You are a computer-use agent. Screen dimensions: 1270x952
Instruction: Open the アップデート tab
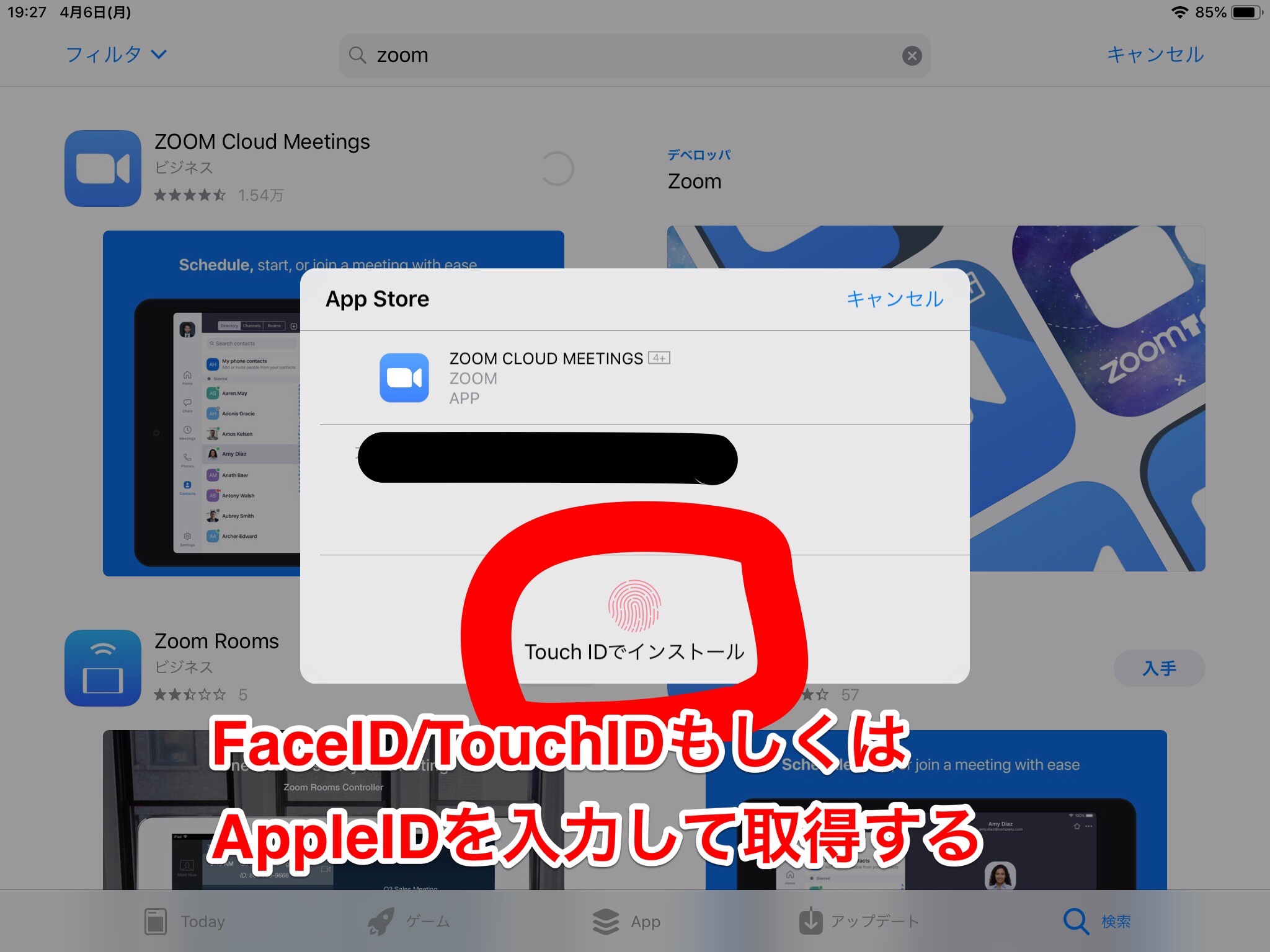point(859,922)
